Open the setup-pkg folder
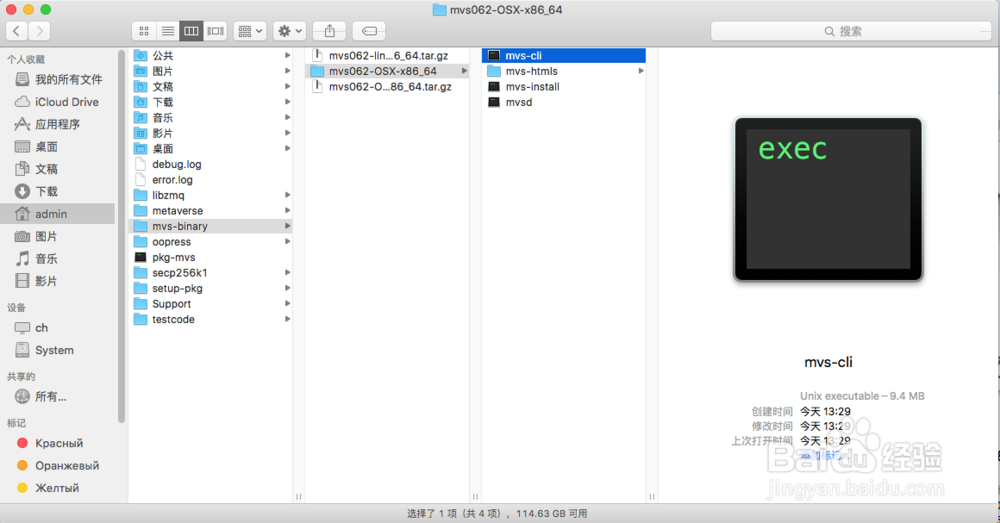The image size is (1000, 523). (x=212, y=288)
